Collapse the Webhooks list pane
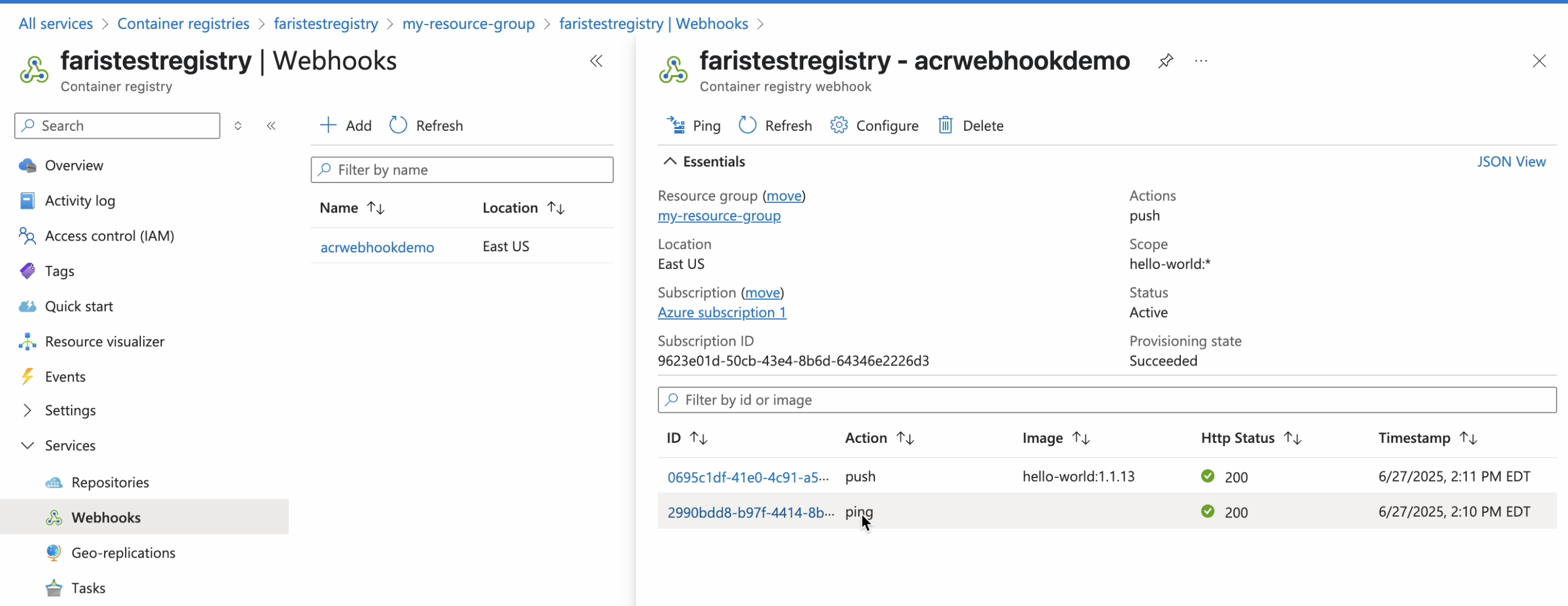The width and height of the screenshot is (1568, 606). 596,61
